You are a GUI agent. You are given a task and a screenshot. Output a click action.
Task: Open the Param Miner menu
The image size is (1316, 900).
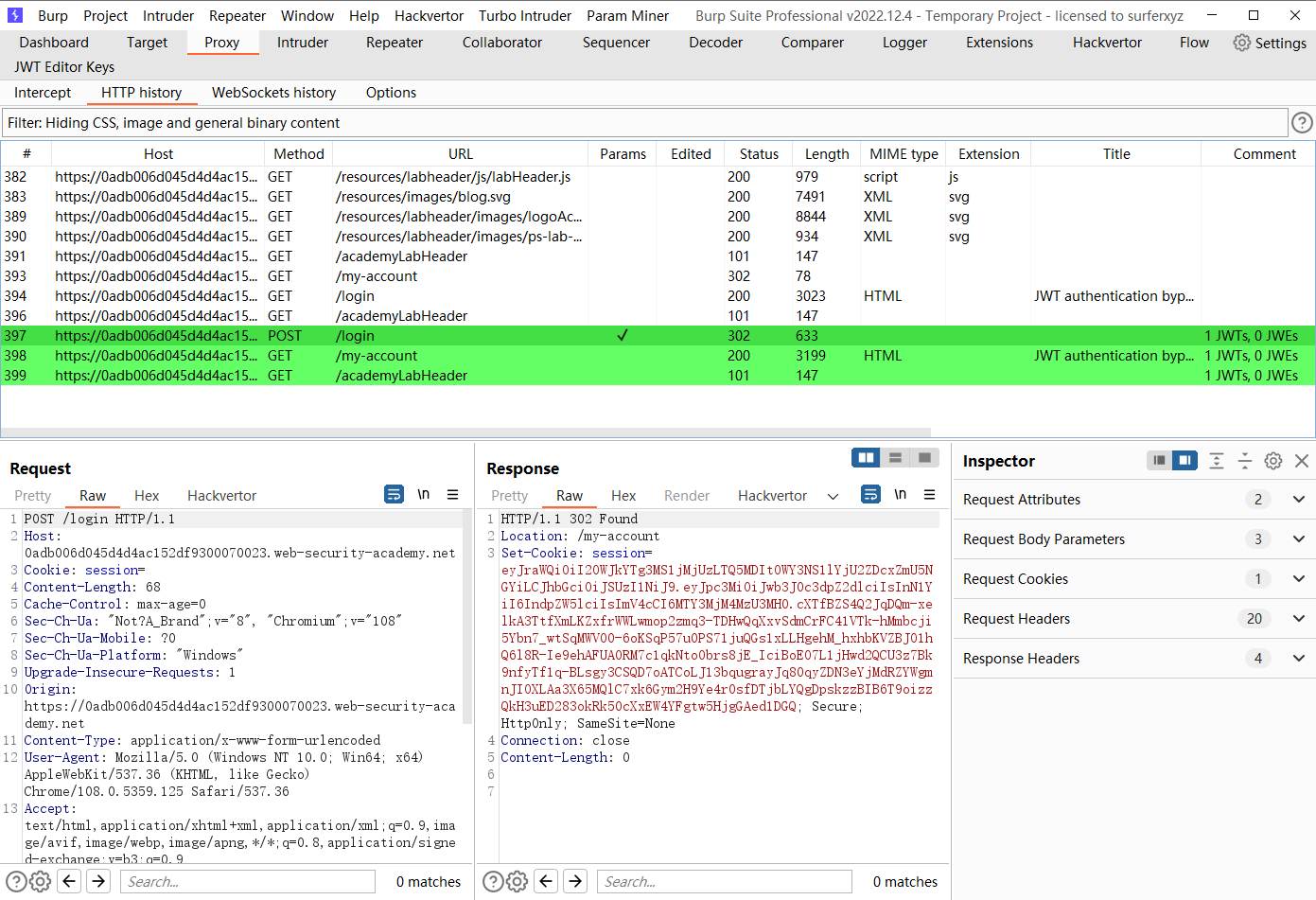click(627, 16)
